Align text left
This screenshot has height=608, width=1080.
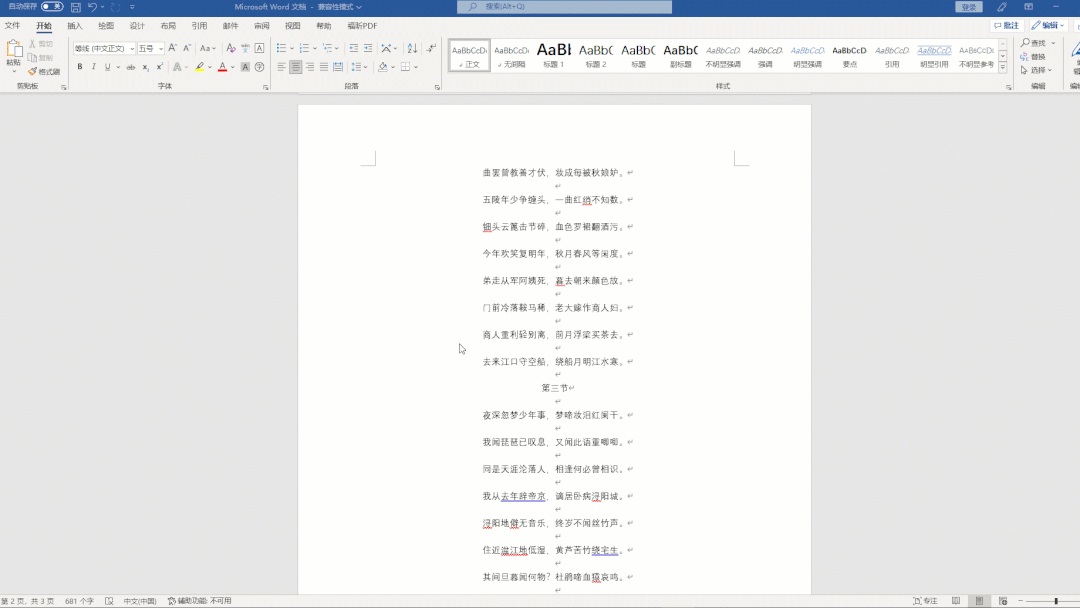point(282,67)
